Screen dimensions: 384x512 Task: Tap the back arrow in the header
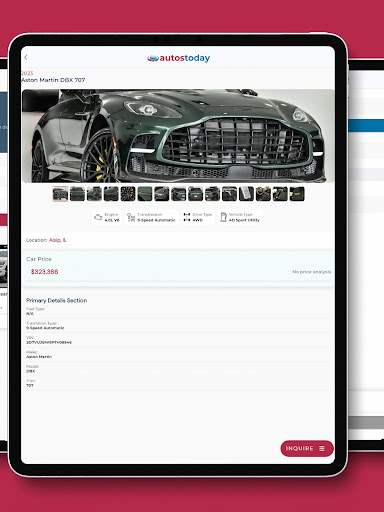pos(26,58)
